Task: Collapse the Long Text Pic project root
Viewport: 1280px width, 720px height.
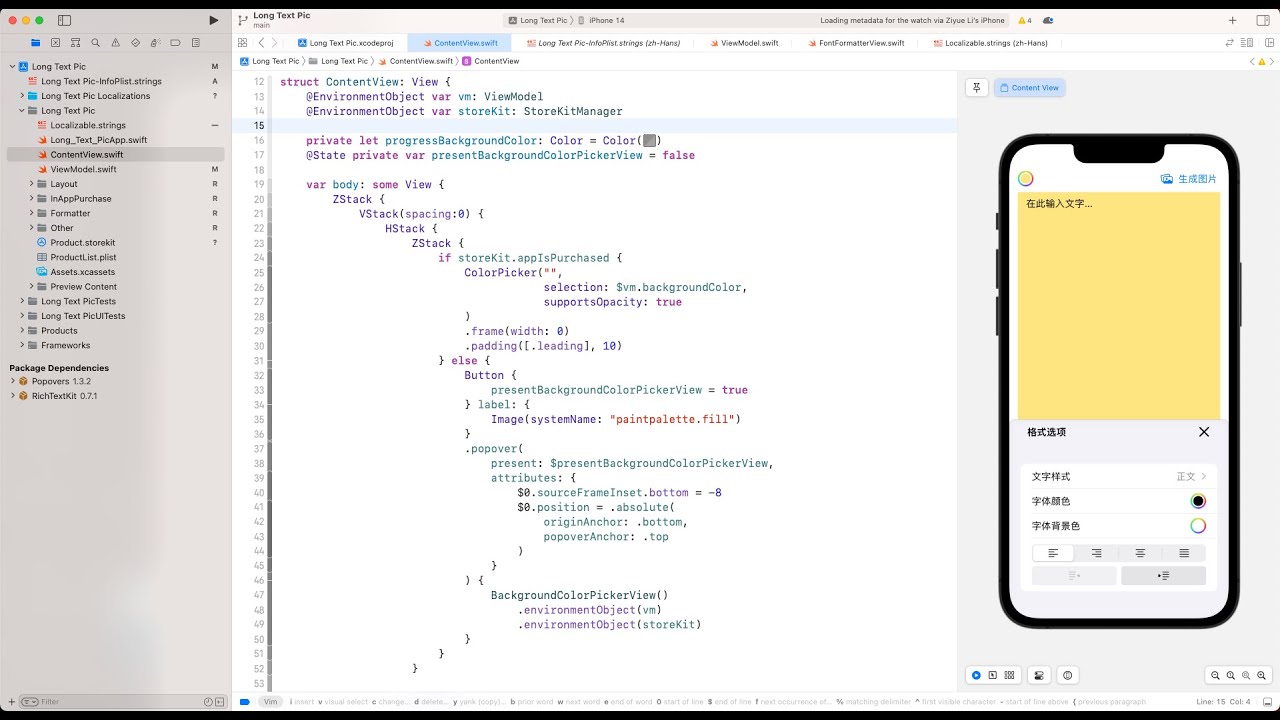Action: pyautogui.click(x=13, y=66)
